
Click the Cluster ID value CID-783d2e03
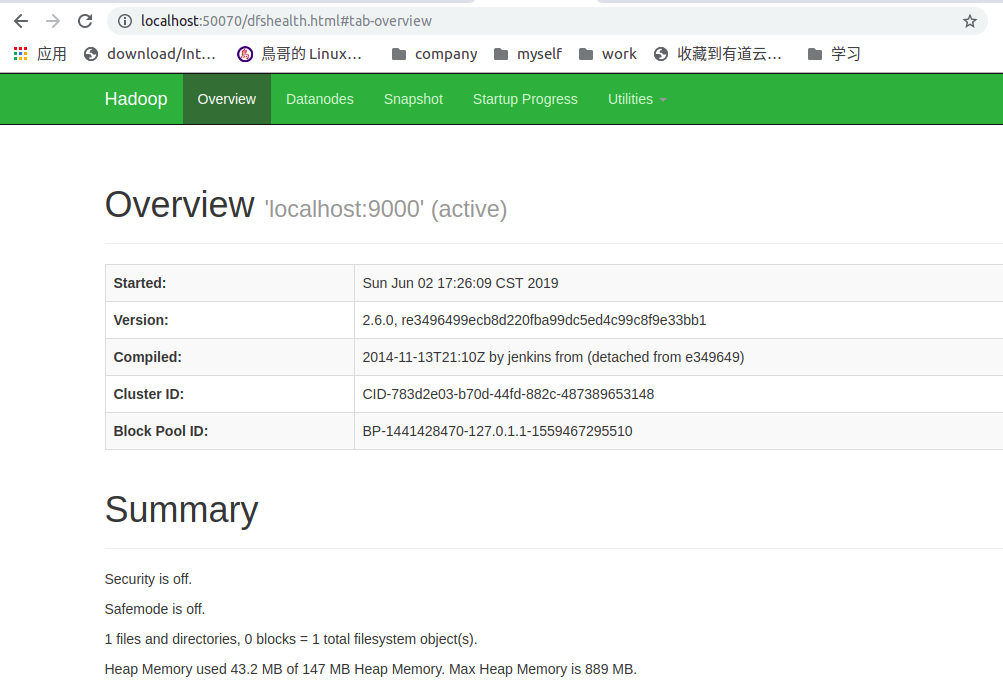click(x=509, y=395)
